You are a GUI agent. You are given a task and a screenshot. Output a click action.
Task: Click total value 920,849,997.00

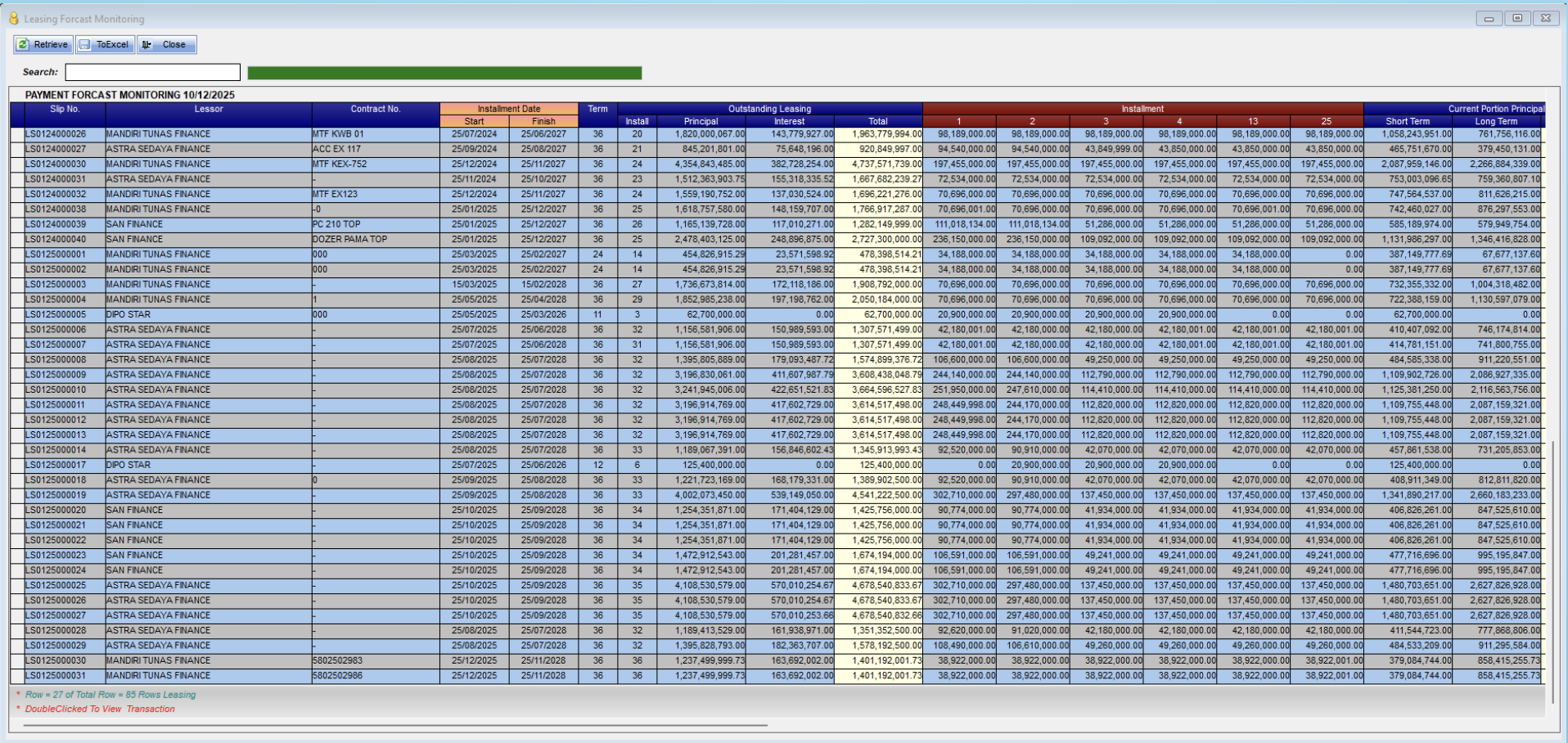[x=890, y=149]
